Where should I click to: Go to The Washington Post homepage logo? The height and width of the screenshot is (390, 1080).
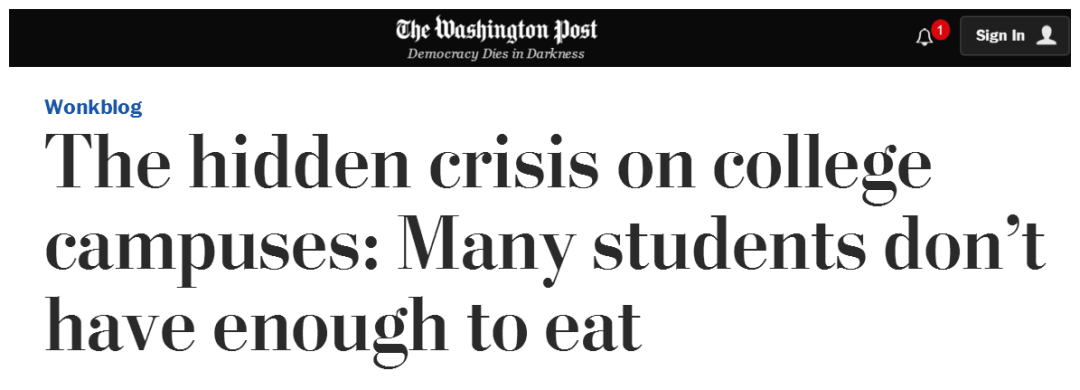(496, 30)
